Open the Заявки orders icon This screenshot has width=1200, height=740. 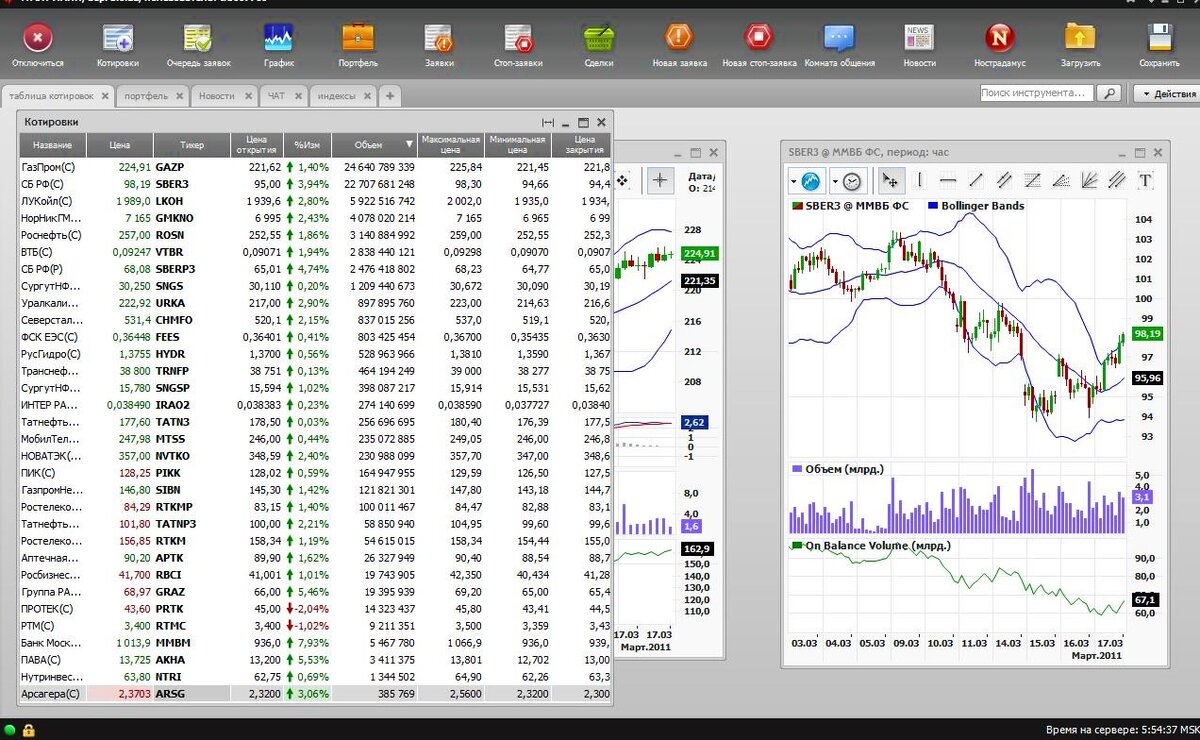pos(439,38)
